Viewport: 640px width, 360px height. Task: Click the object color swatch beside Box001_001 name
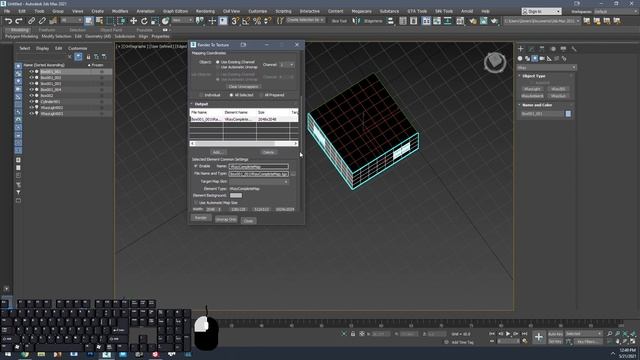tap(568, 114)
